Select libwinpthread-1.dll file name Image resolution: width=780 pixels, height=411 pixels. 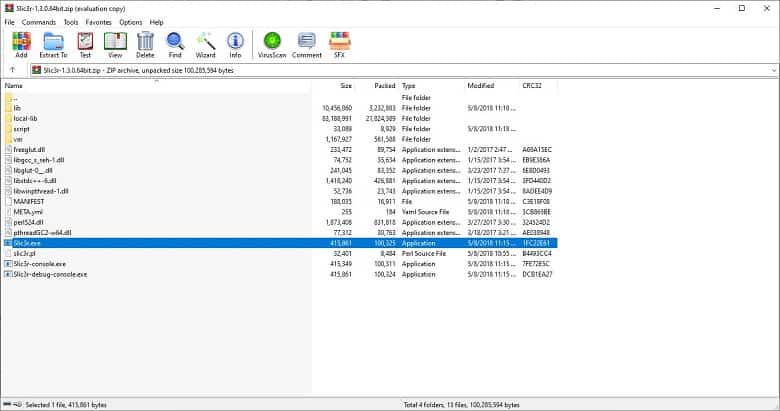pyautogui.click(x=41, y=191)
